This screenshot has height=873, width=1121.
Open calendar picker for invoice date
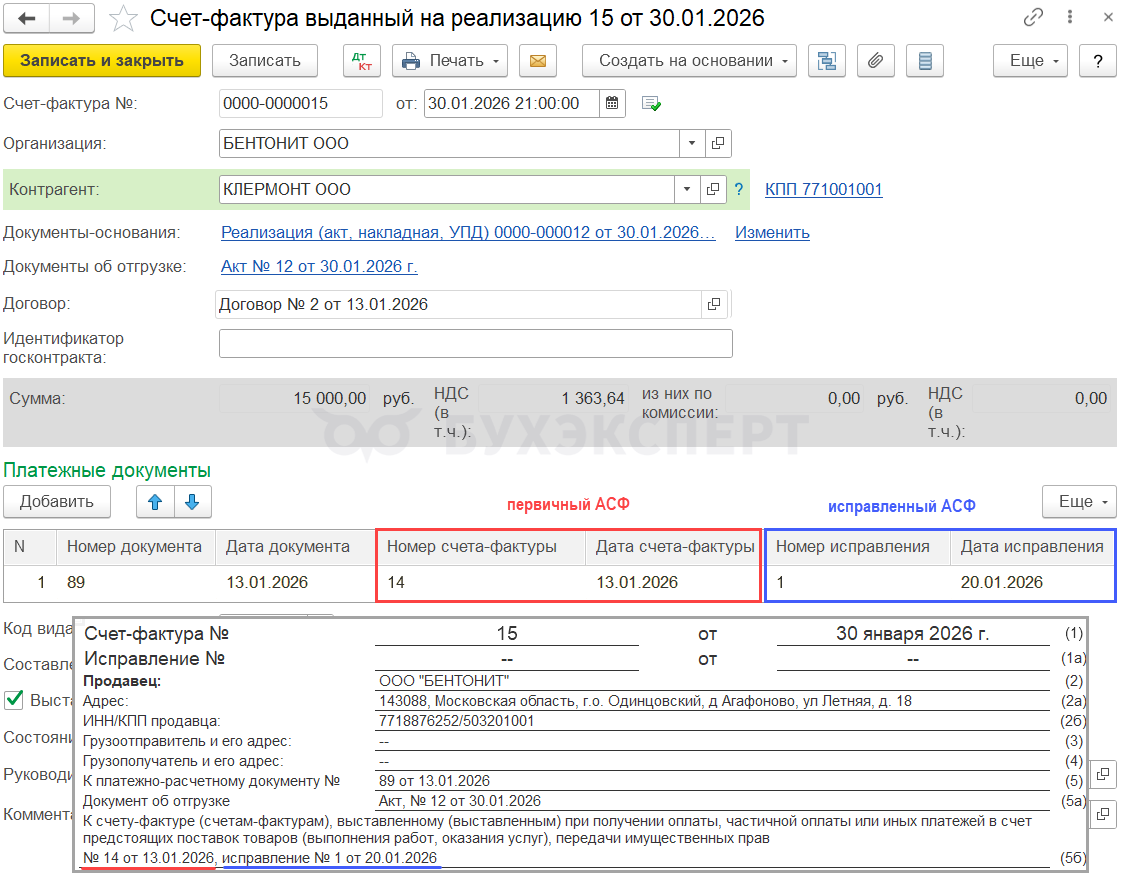pyautogui.click(x=613, y=103)
